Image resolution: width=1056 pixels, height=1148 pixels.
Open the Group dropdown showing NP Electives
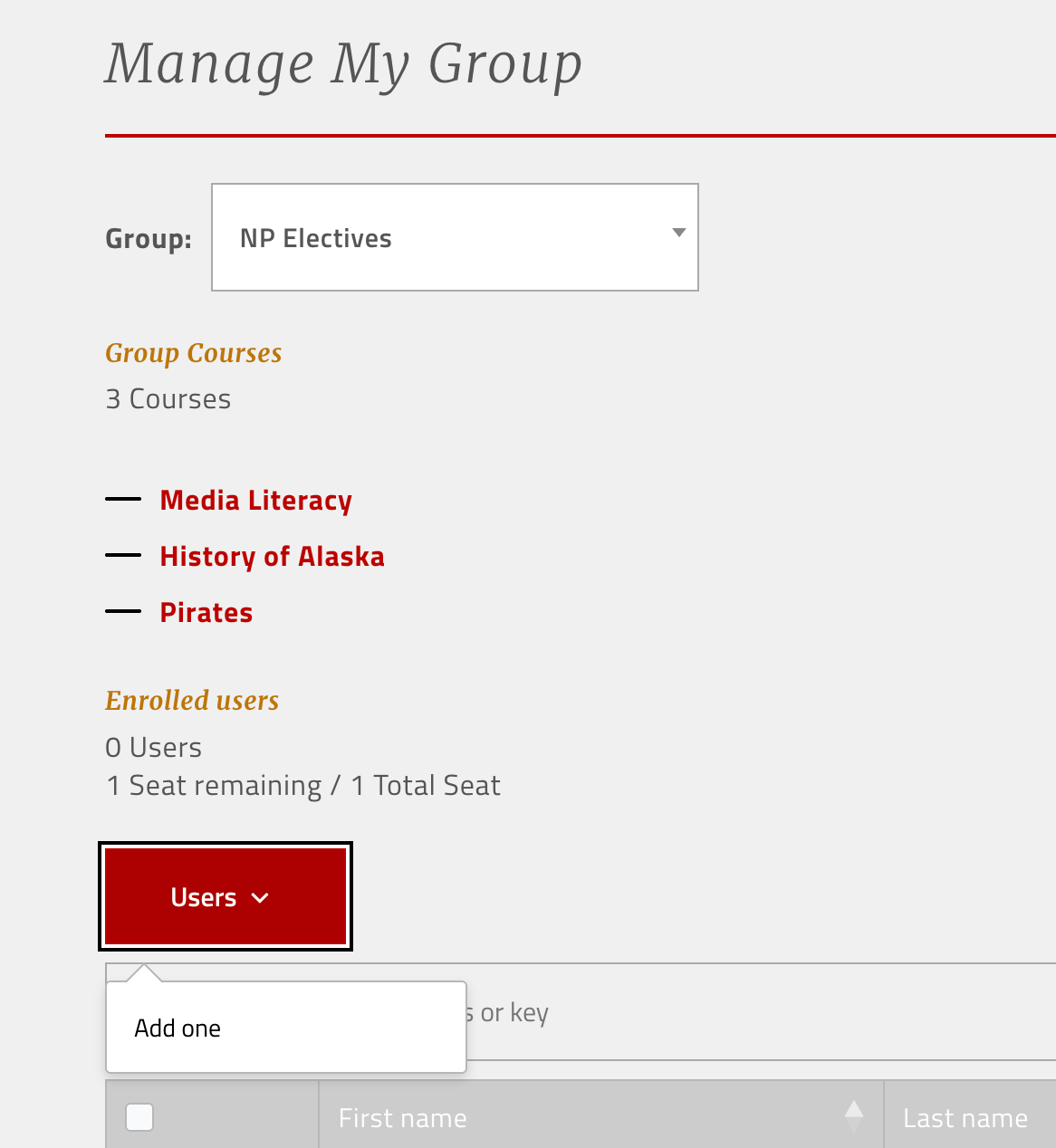(x=455, y=237)
